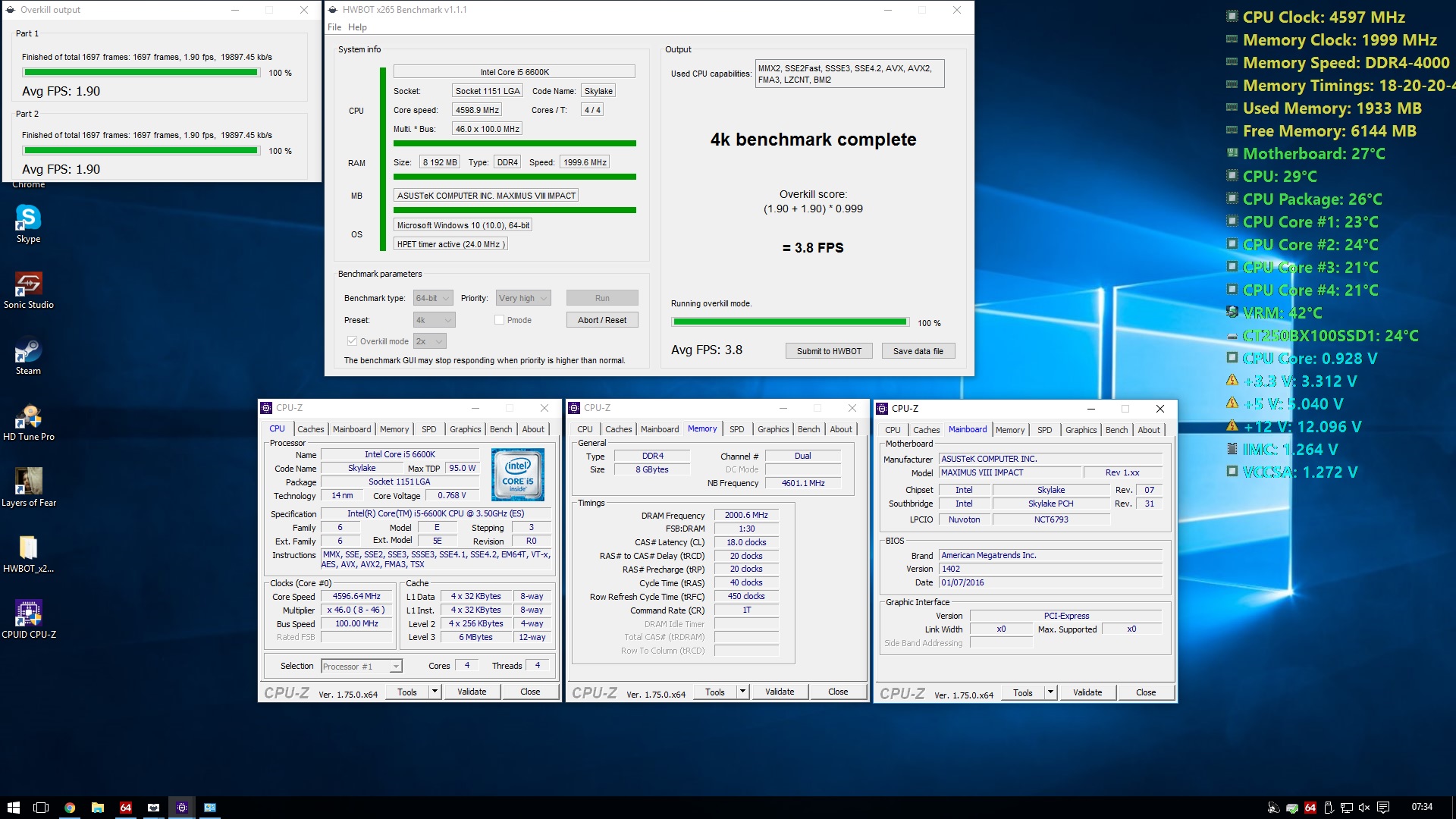This screenshot has height=819, width=1456.
Task: Launch Steam from the desktop
Action: [28, 356]
